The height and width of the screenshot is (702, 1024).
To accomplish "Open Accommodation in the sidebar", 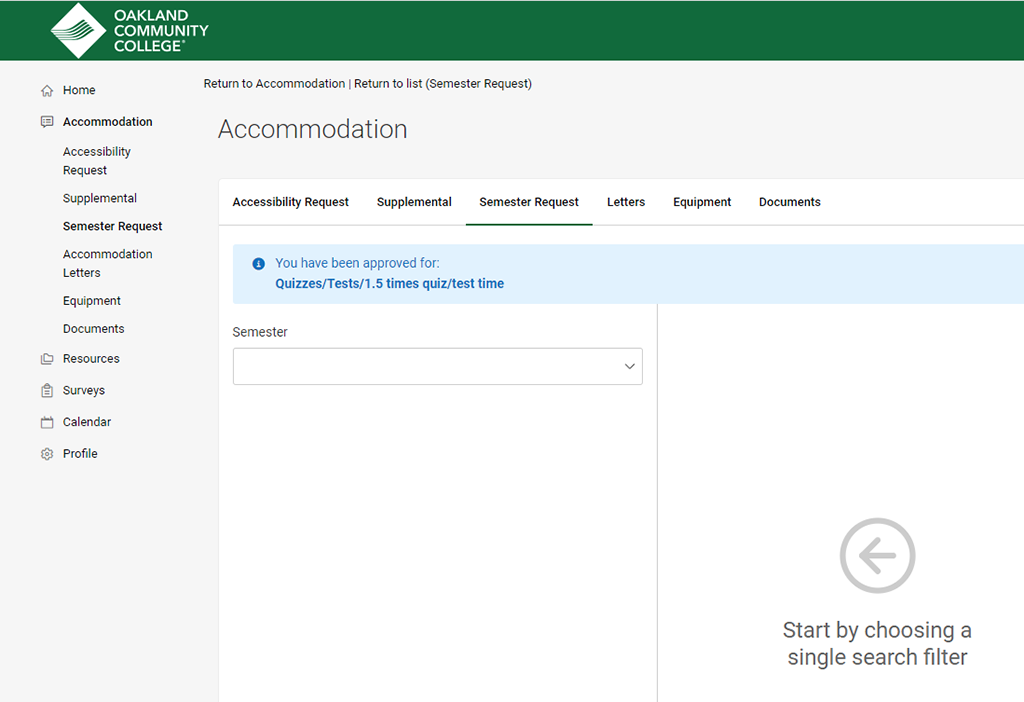I will point(108,122).
